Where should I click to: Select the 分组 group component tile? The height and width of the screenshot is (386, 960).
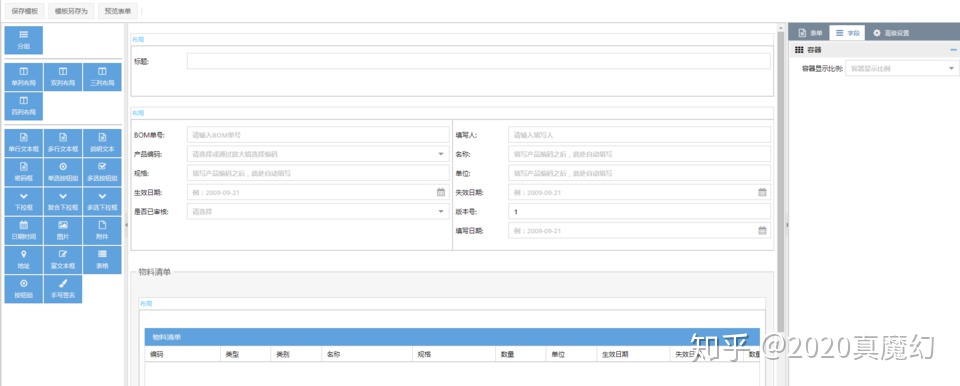click(x=23, y=40)
